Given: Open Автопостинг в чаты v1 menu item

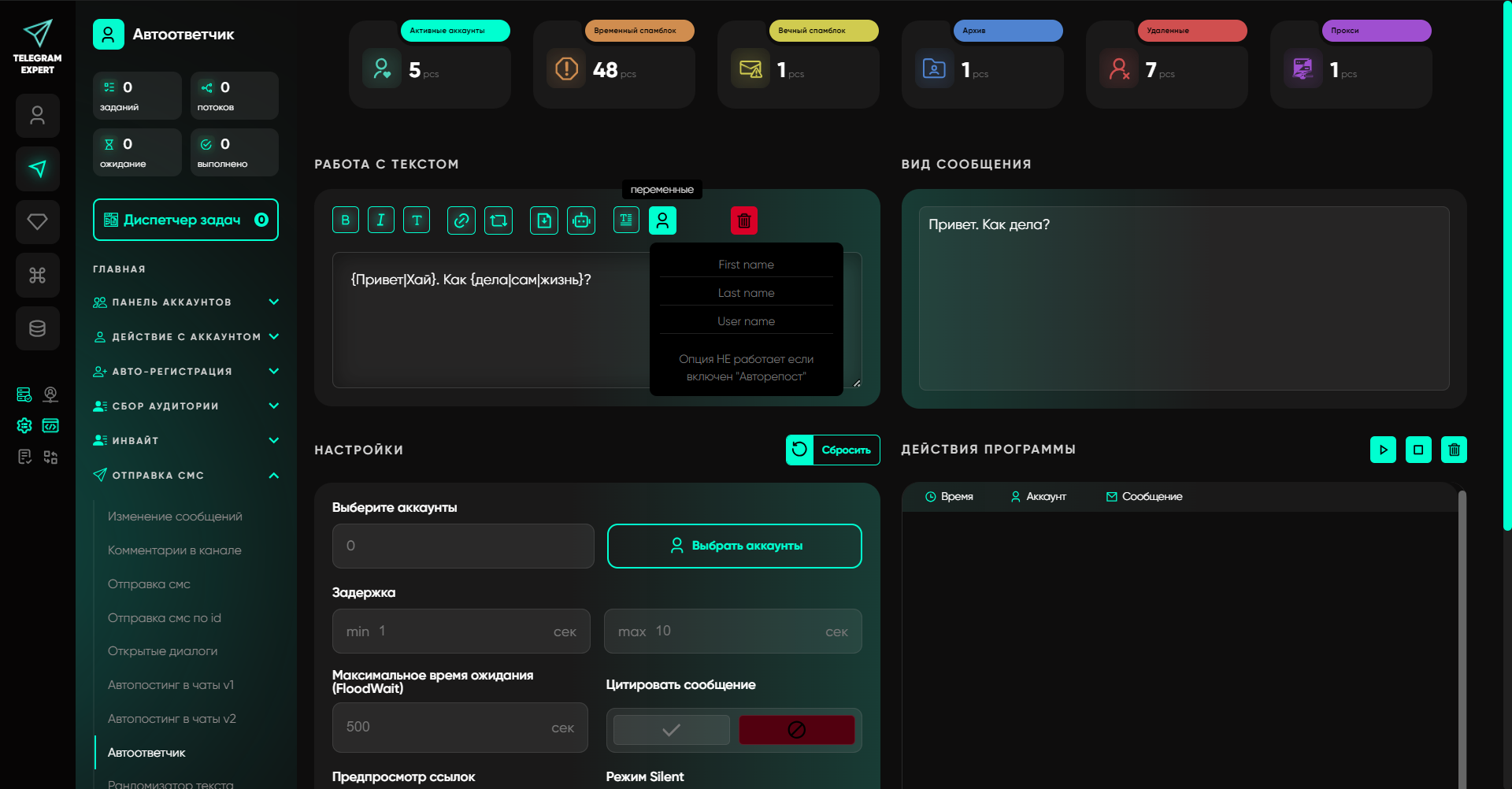Looking at the screenshot, I should coord(171,685).
